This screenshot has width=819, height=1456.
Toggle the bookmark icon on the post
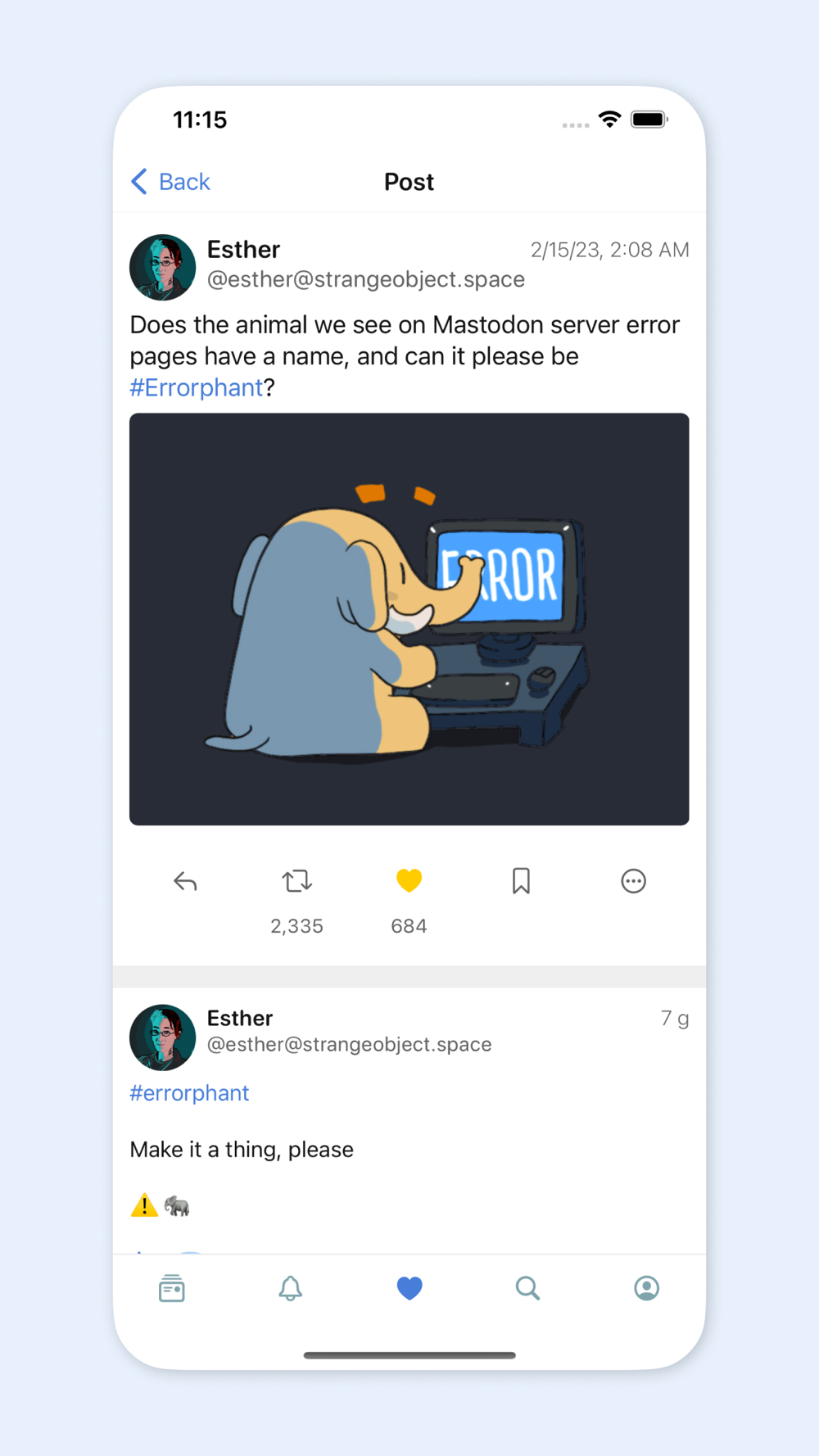point(521,881)
